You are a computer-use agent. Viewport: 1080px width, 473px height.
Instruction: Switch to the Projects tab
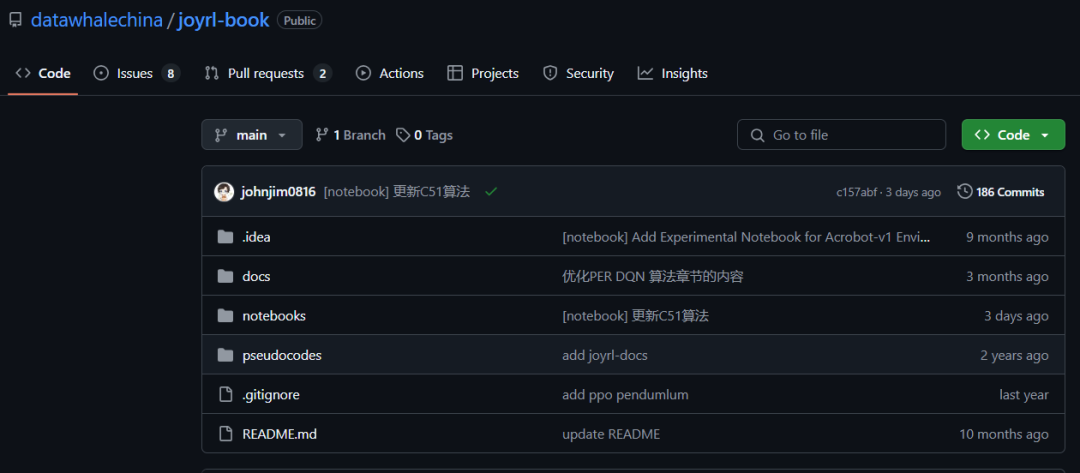pyautogui.click(x=482, y=73)
